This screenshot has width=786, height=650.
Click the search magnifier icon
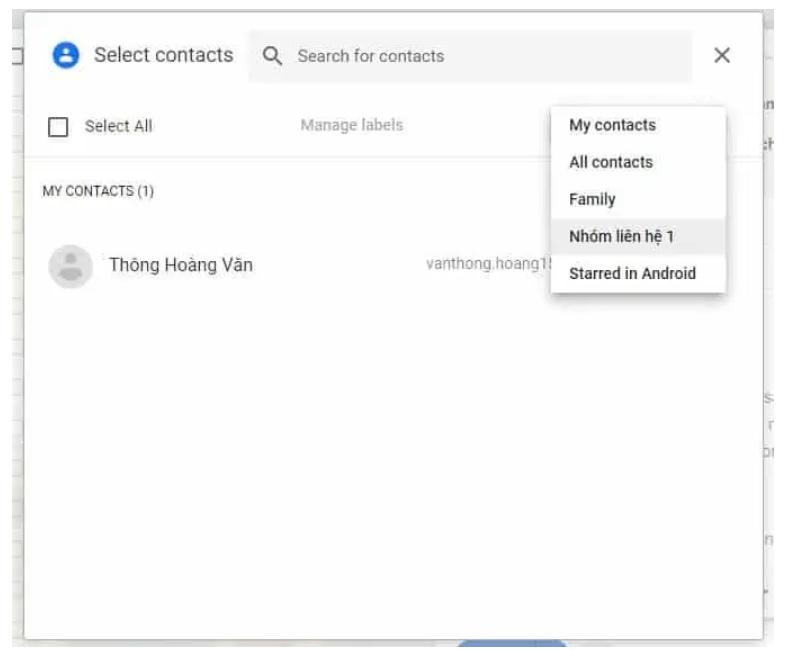point(272,56)
